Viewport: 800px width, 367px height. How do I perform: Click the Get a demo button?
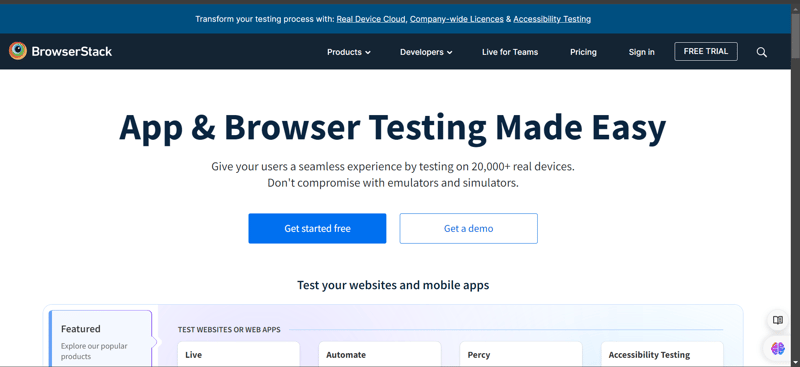[x=468, y=228]
